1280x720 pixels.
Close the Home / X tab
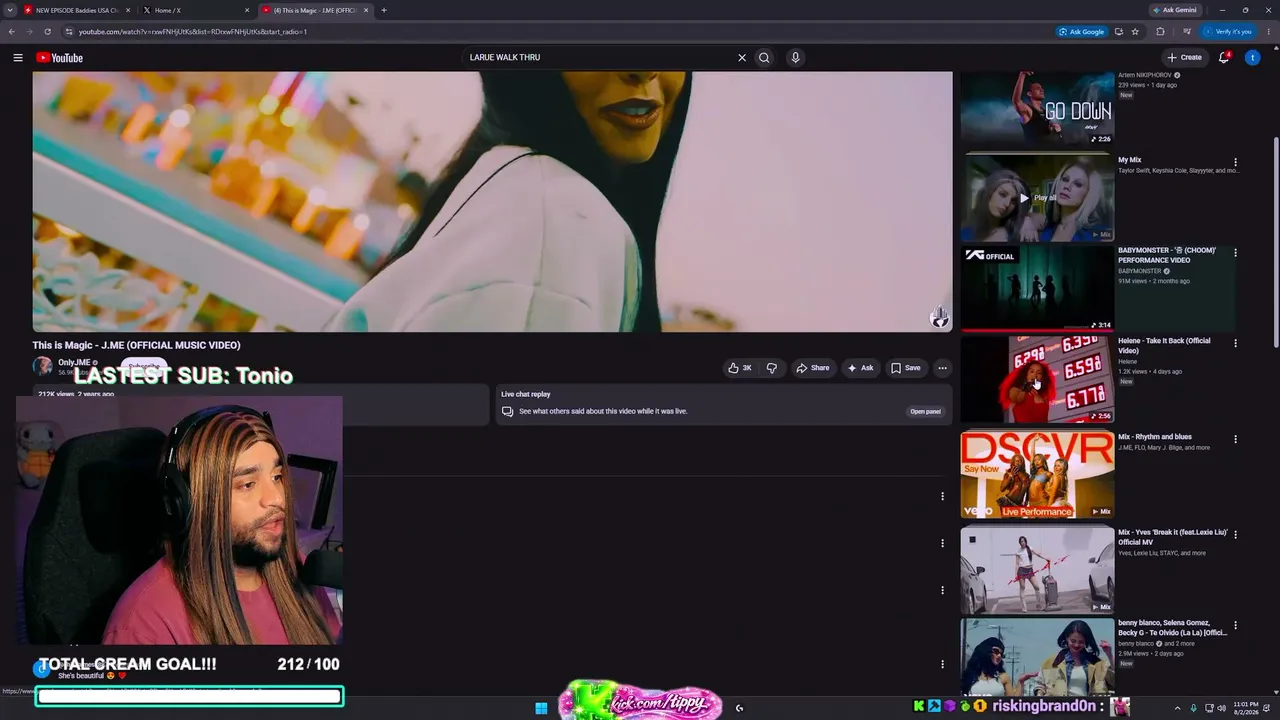(x=247, y=10)
